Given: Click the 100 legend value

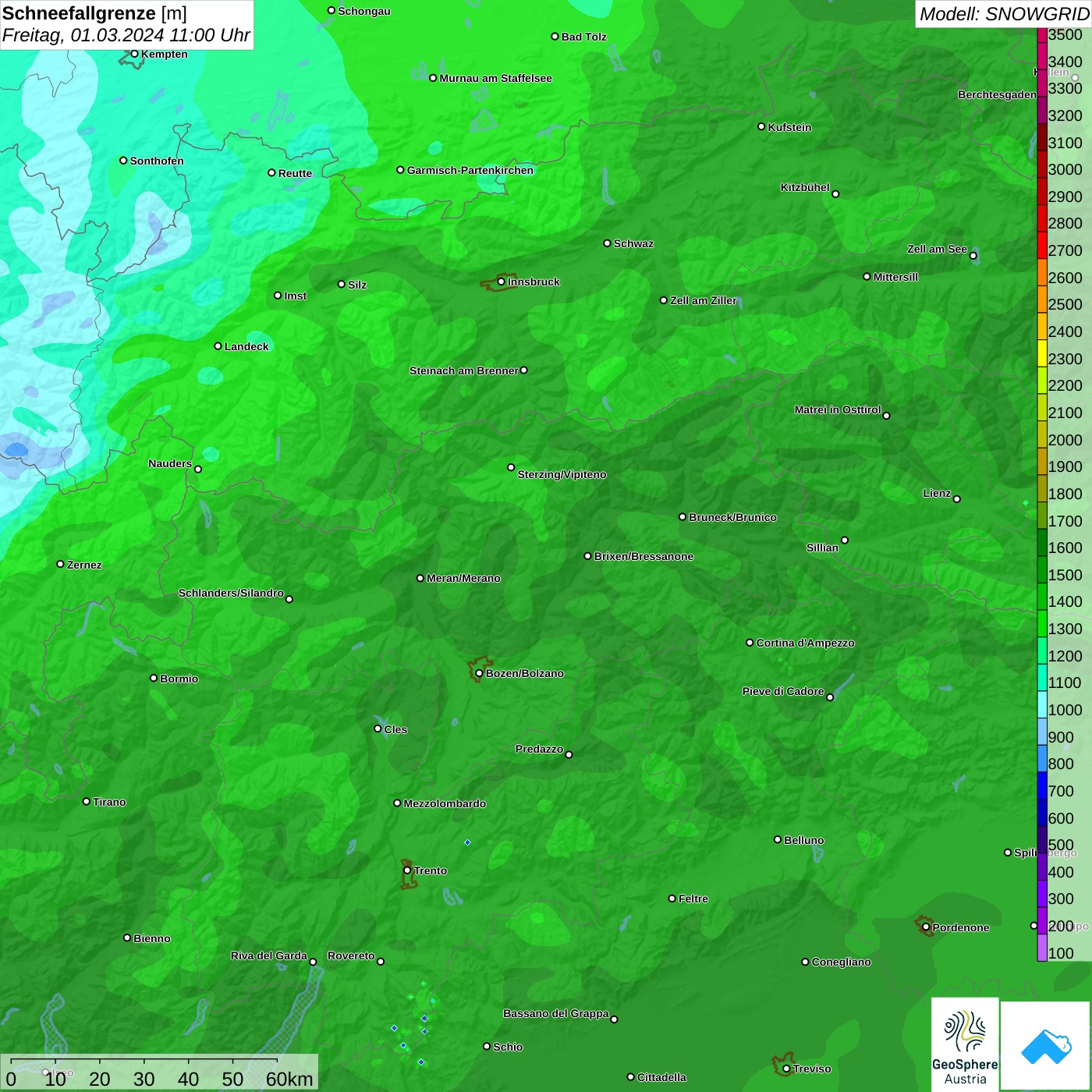Looking at the screenshot, I should pyautogui.click(x=1062, y=953).
